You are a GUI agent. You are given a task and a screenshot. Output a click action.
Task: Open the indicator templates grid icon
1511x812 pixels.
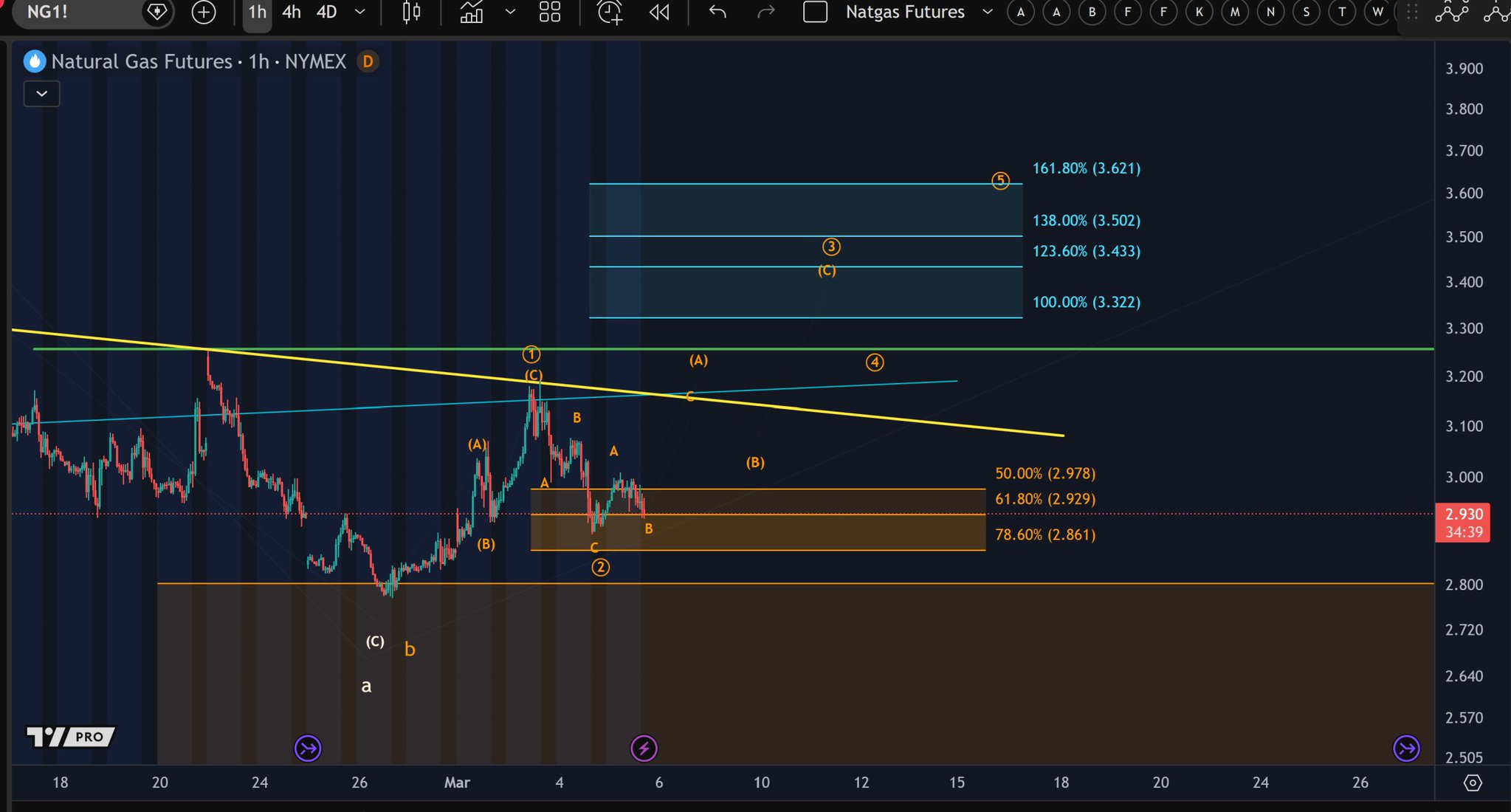[549, 12]
